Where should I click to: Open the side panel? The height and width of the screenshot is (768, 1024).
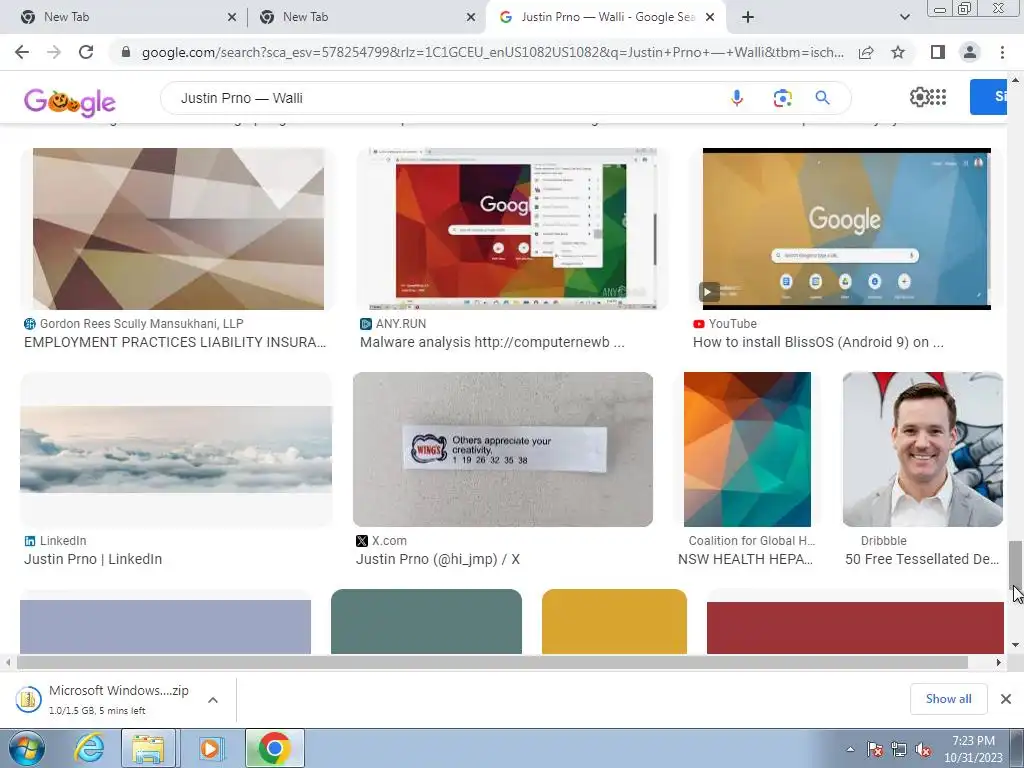click(x=938, y=52)
